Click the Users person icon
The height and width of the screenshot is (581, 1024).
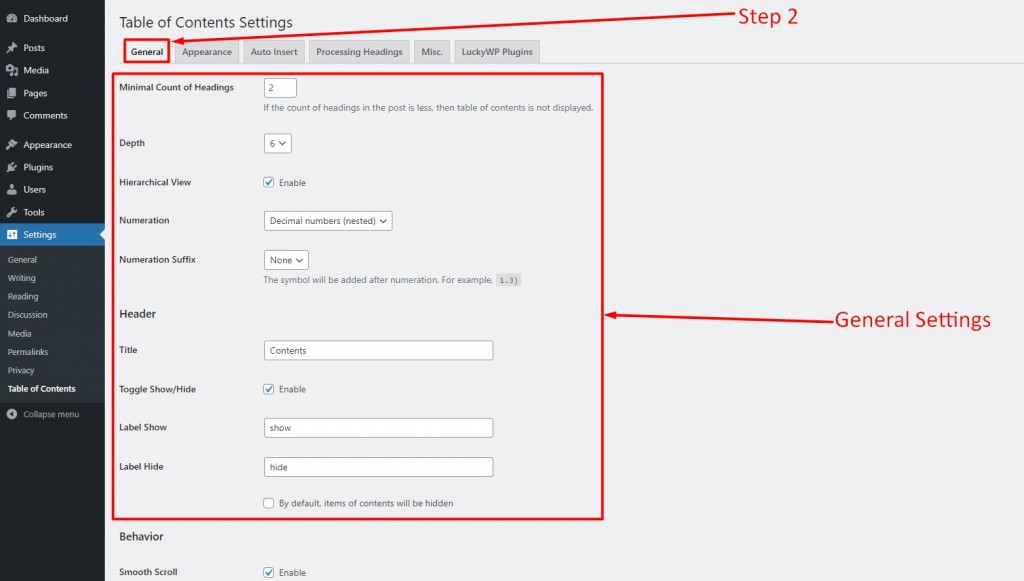[12, 189]
